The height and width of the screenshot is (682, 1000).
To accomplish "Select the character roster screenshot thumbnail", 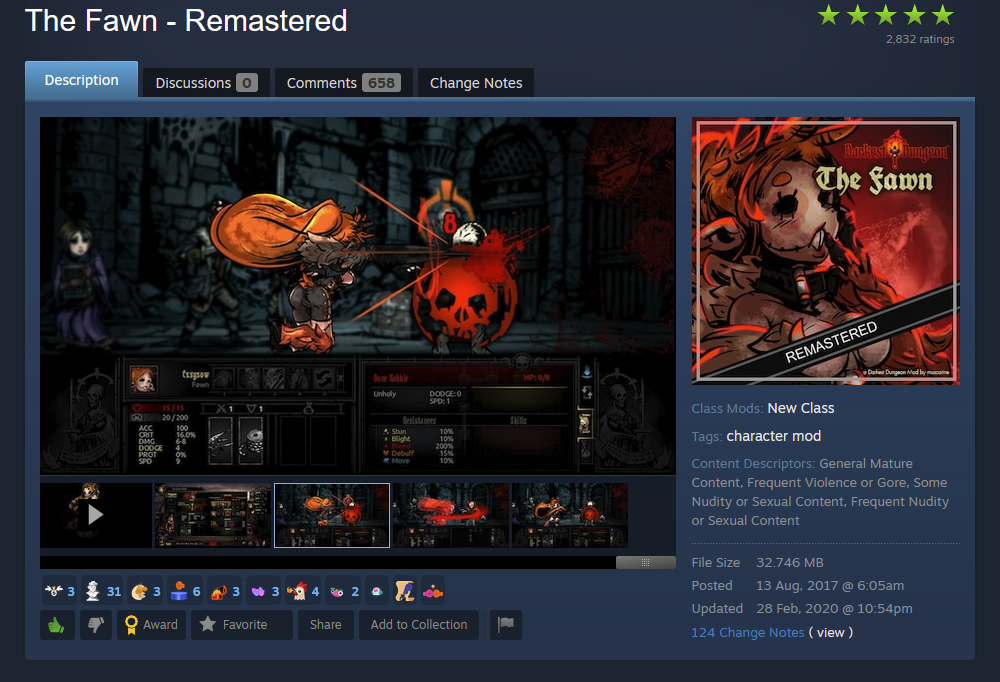I will pos(214,515).
